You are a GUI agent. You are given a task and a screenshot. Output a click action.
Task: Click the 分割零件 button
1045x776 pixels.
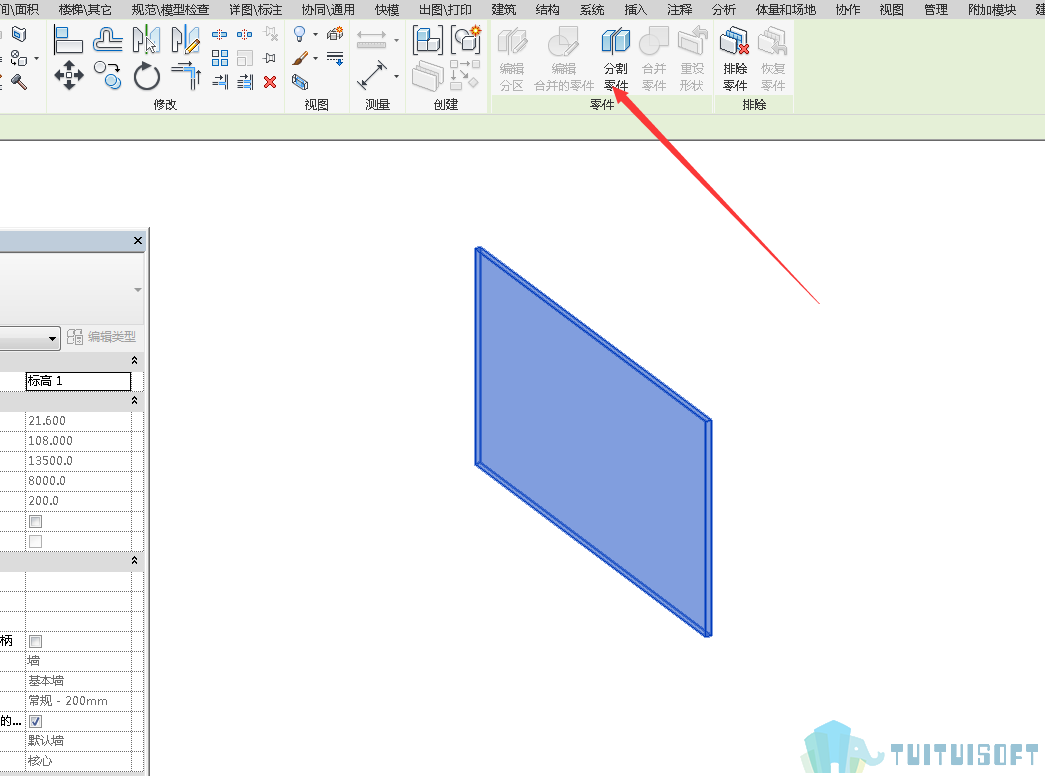coord(616,59)
